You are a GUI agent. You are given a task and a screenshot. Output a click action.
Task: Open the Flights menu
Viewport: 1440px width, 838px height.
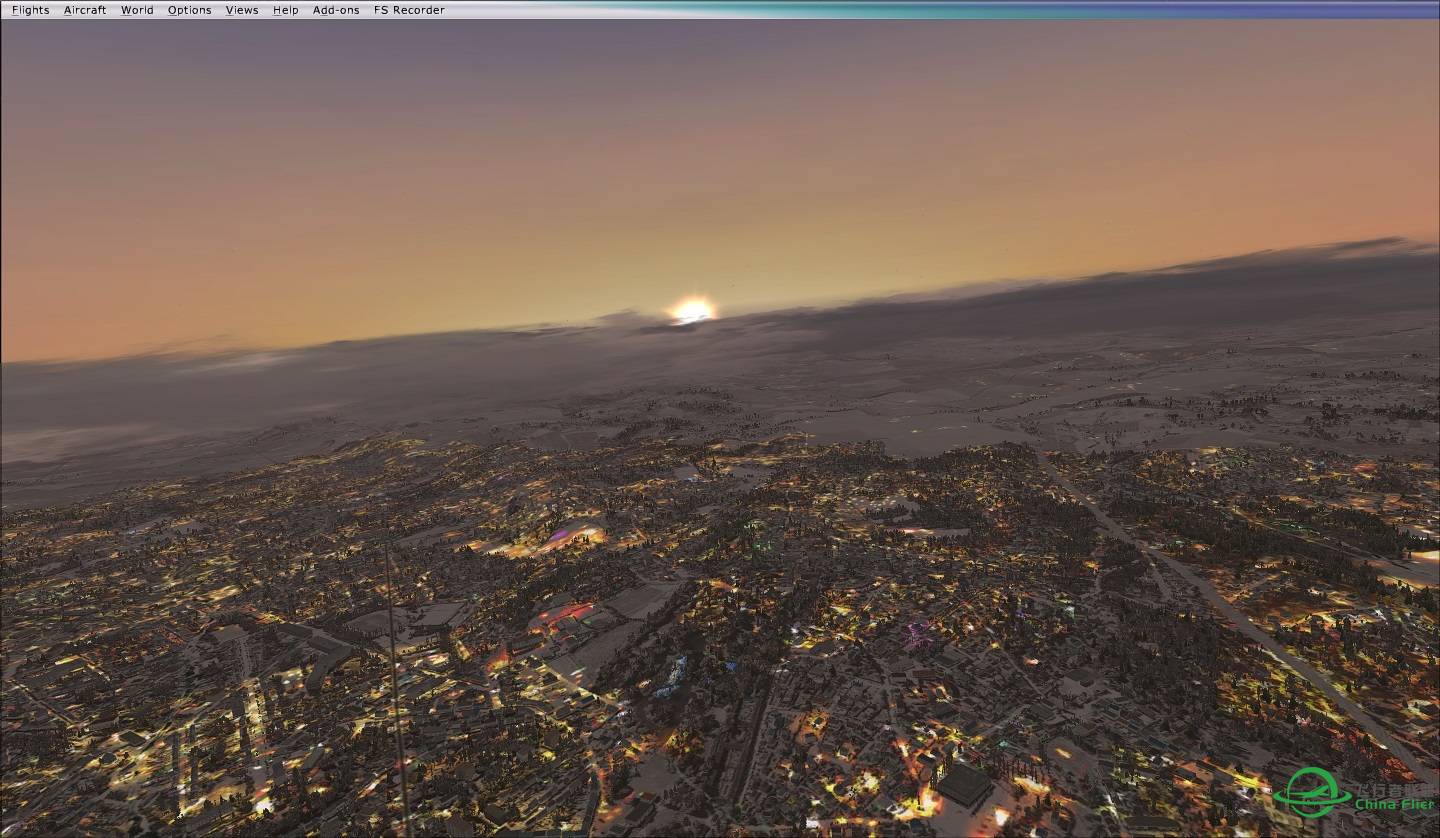coord(30,10)
